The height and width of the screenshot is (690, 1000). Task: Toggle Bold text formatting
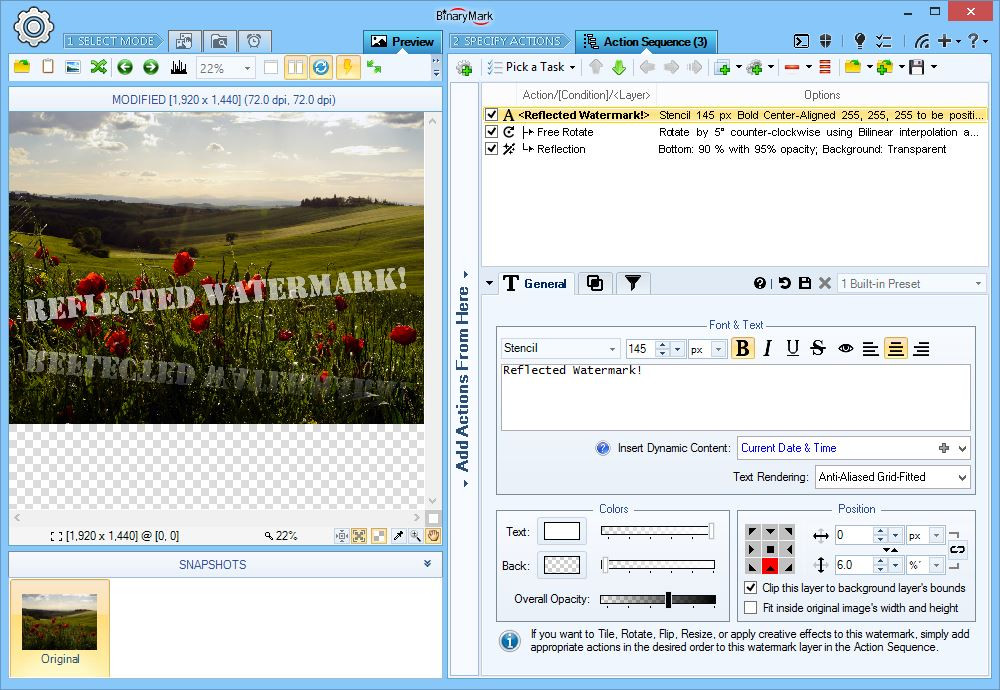(742, 349)
